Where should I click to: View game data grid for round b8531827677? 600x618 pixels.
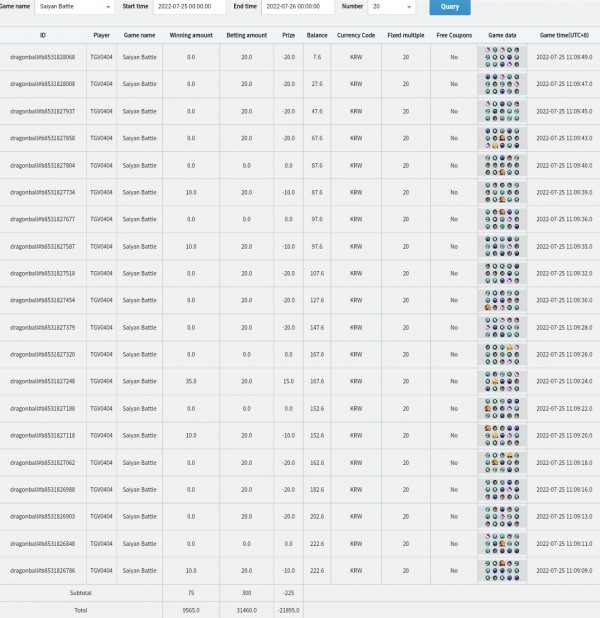click(502, 219)
